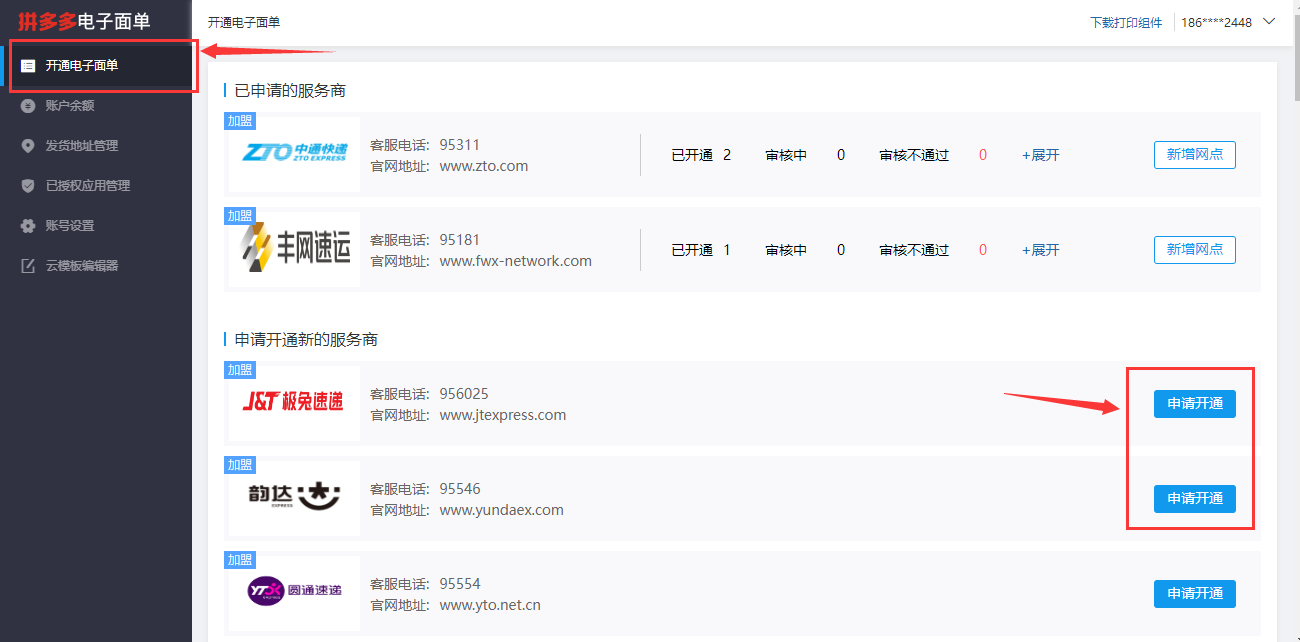Open 云模板编辑器 menu item
1300x642 pixels.
[96, 265]
